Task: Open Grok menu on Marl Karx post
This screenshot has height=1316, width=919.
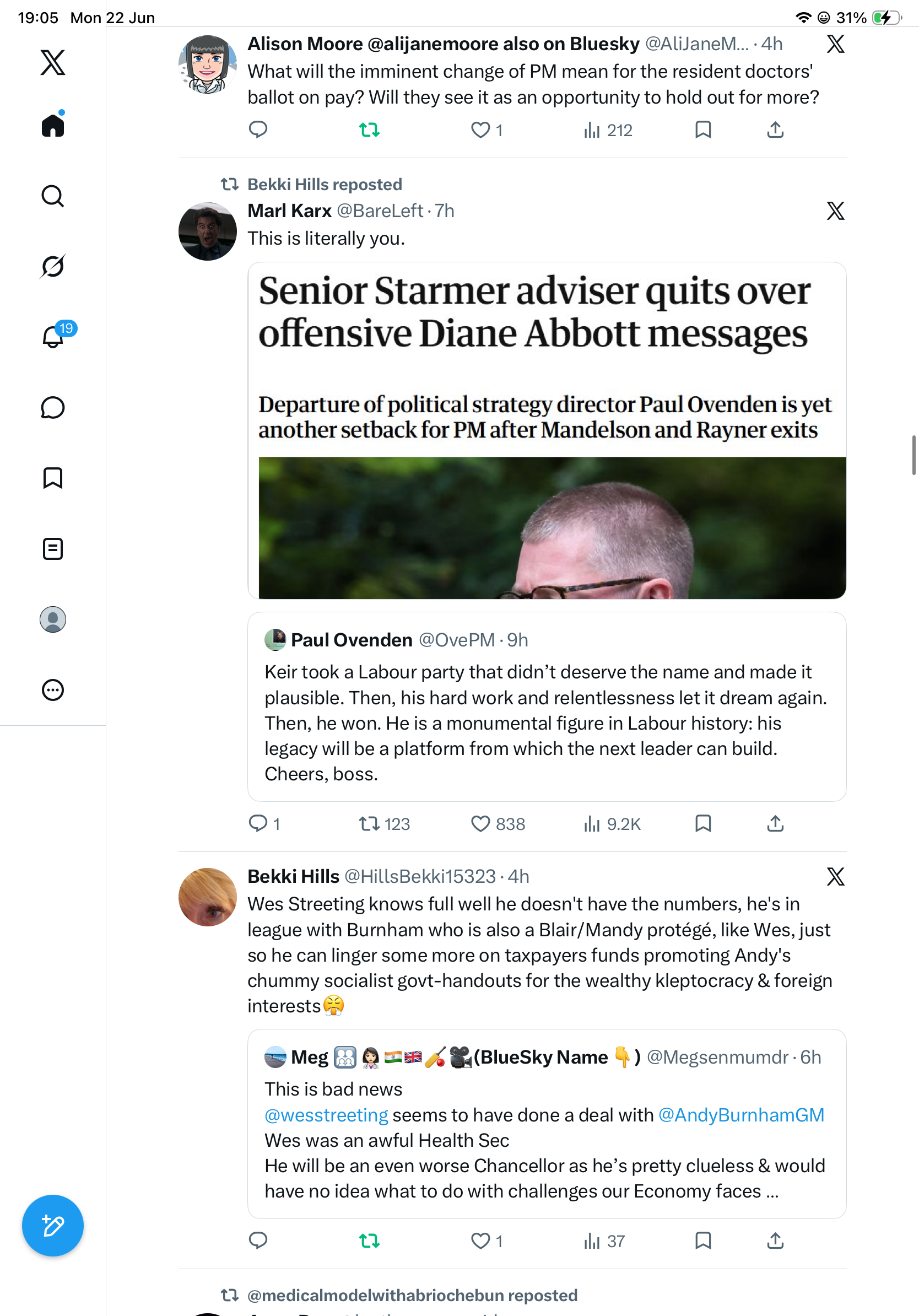Action: coord(835,211)
